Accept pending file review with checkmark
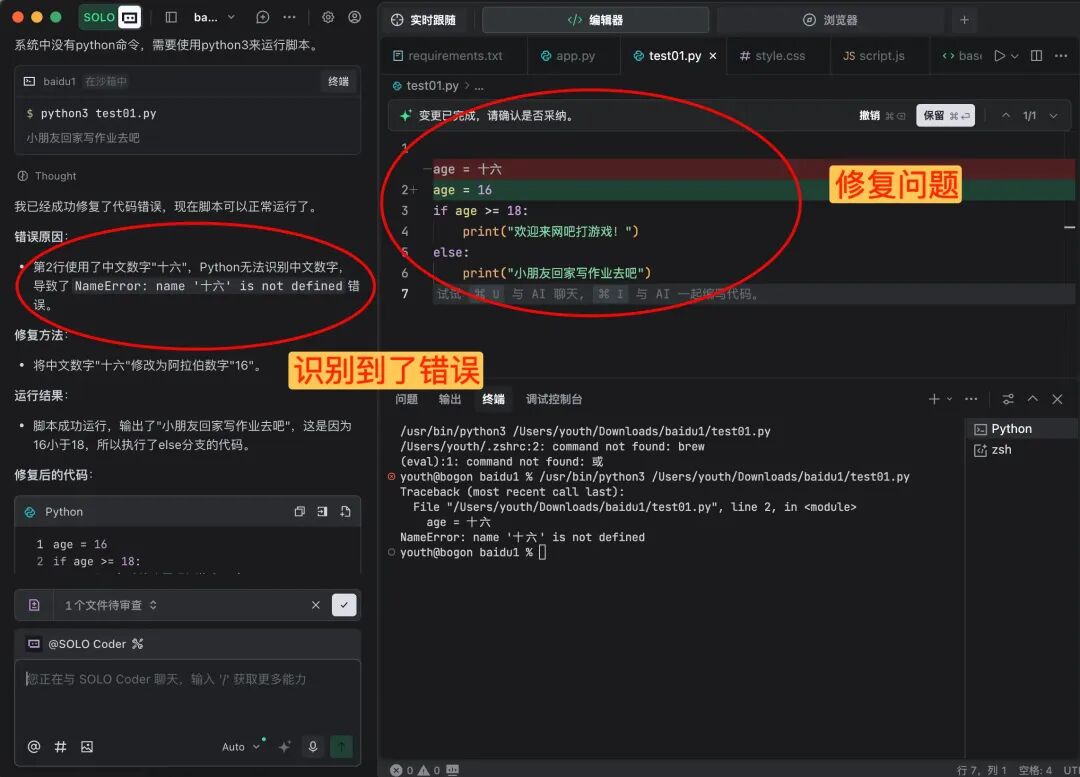Image resolution: width=1080 pixels, height=777 pixels. tap(344, 605)
